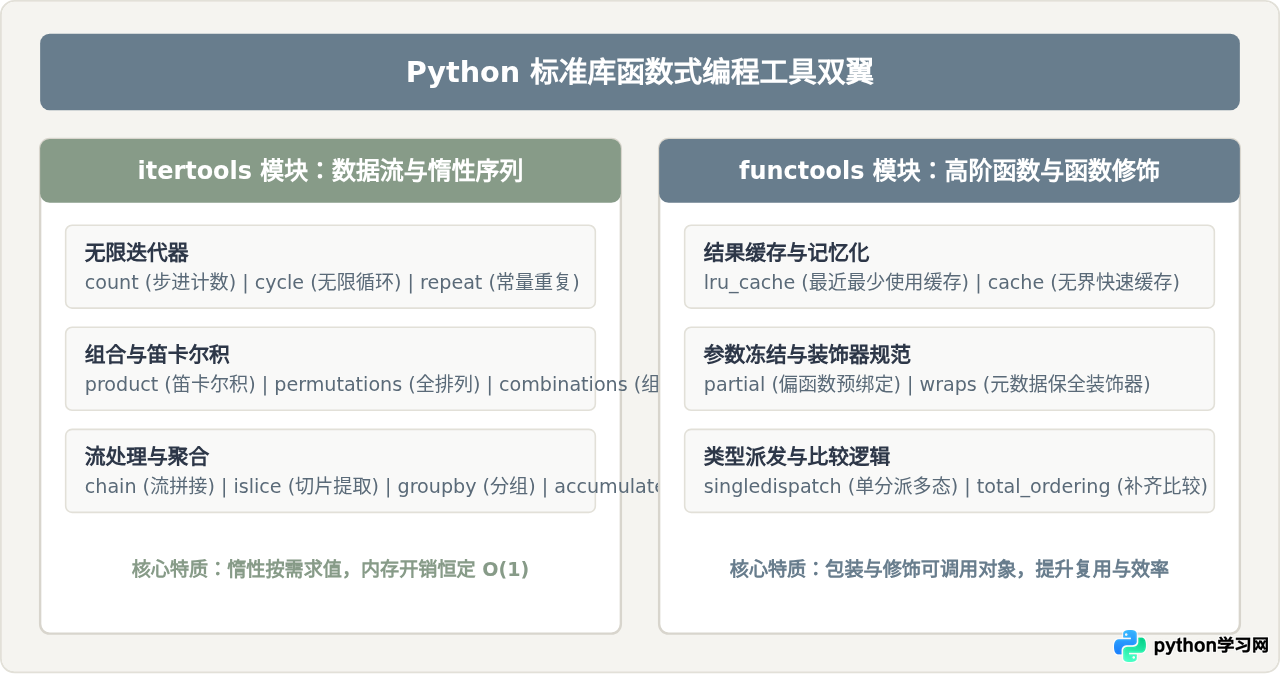
Task: Click the chain, islice, groupby description line
Action: pos(372,487)
